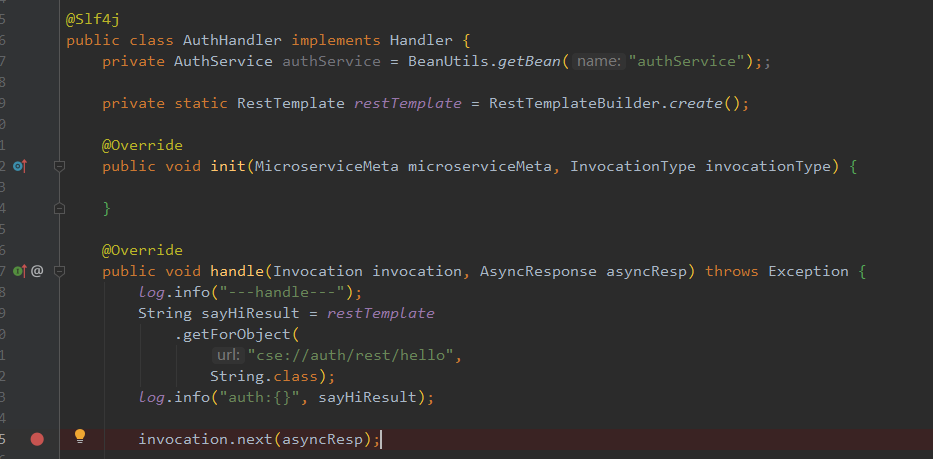Click the @Override annotation above handle

point(142,250)
